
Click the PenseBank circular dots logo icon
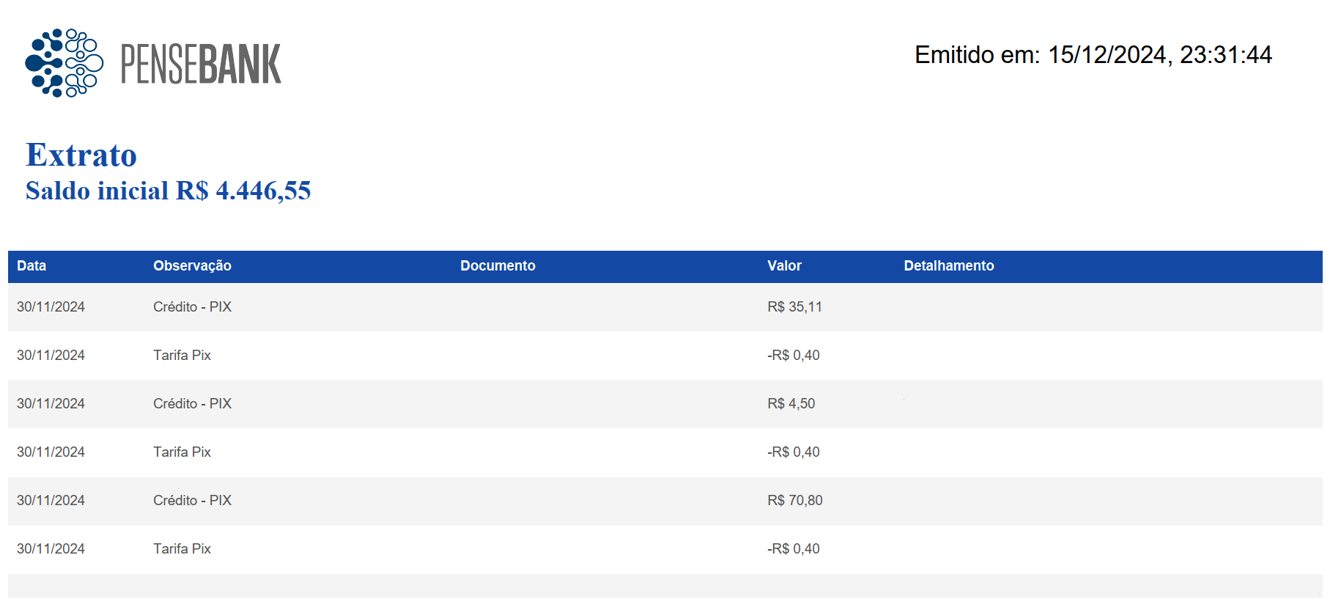pyautogui.click(x=64, y=63)
